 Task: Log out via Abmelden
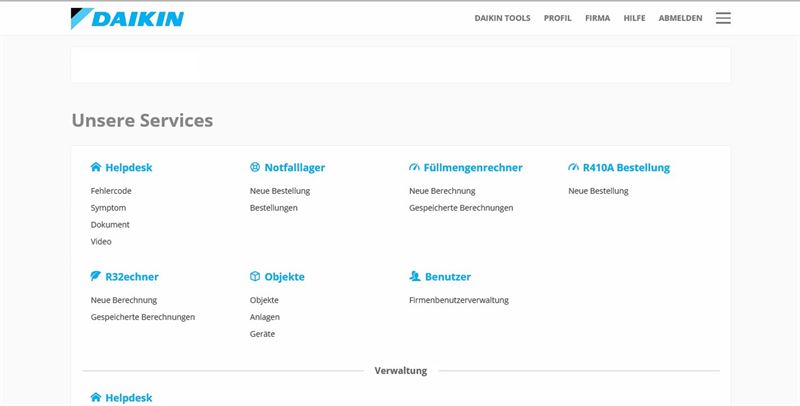[x=680, y=18]
